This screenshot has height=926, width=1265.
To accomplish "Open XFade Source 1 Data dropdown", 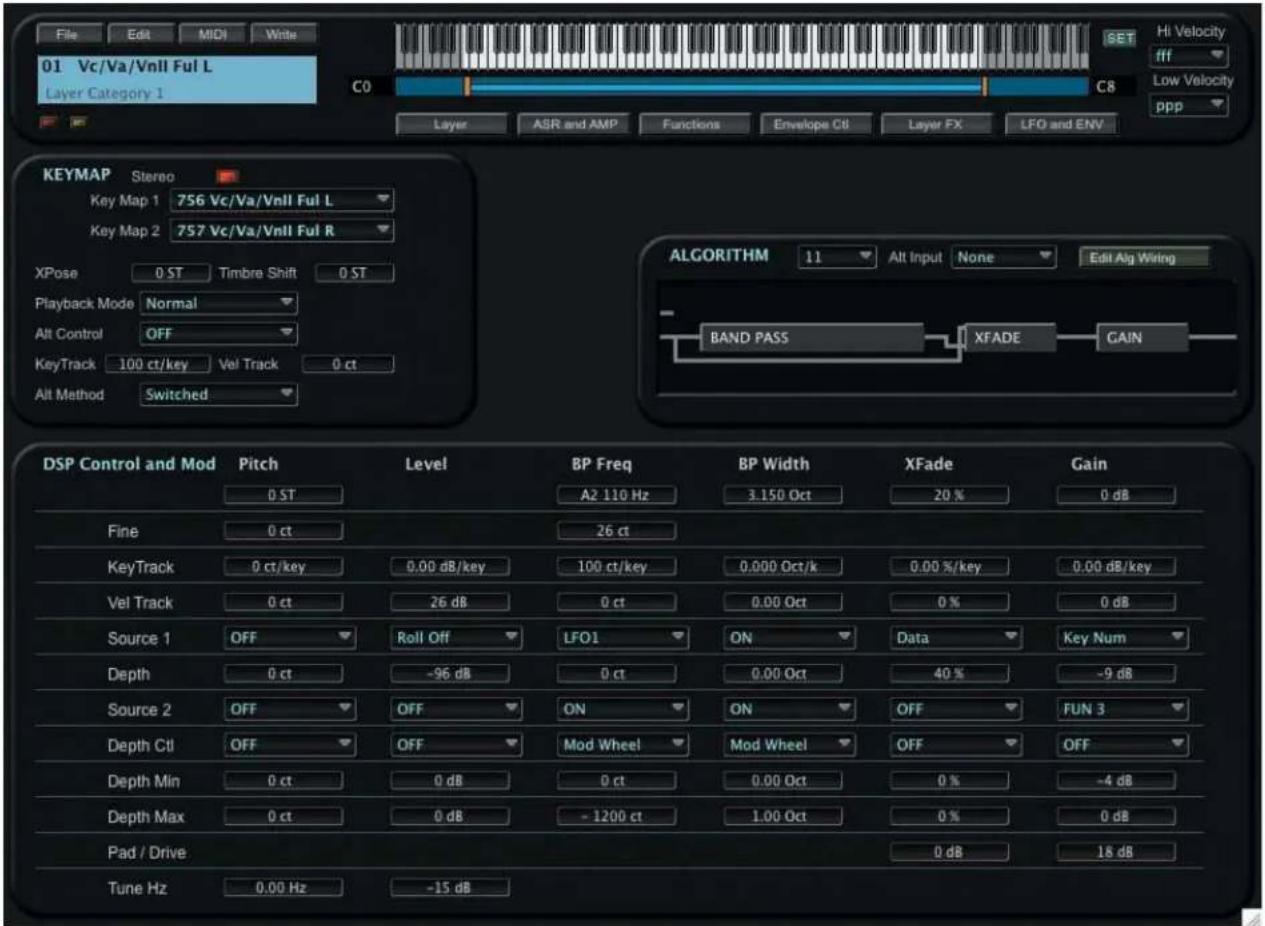I will (956, 636).
